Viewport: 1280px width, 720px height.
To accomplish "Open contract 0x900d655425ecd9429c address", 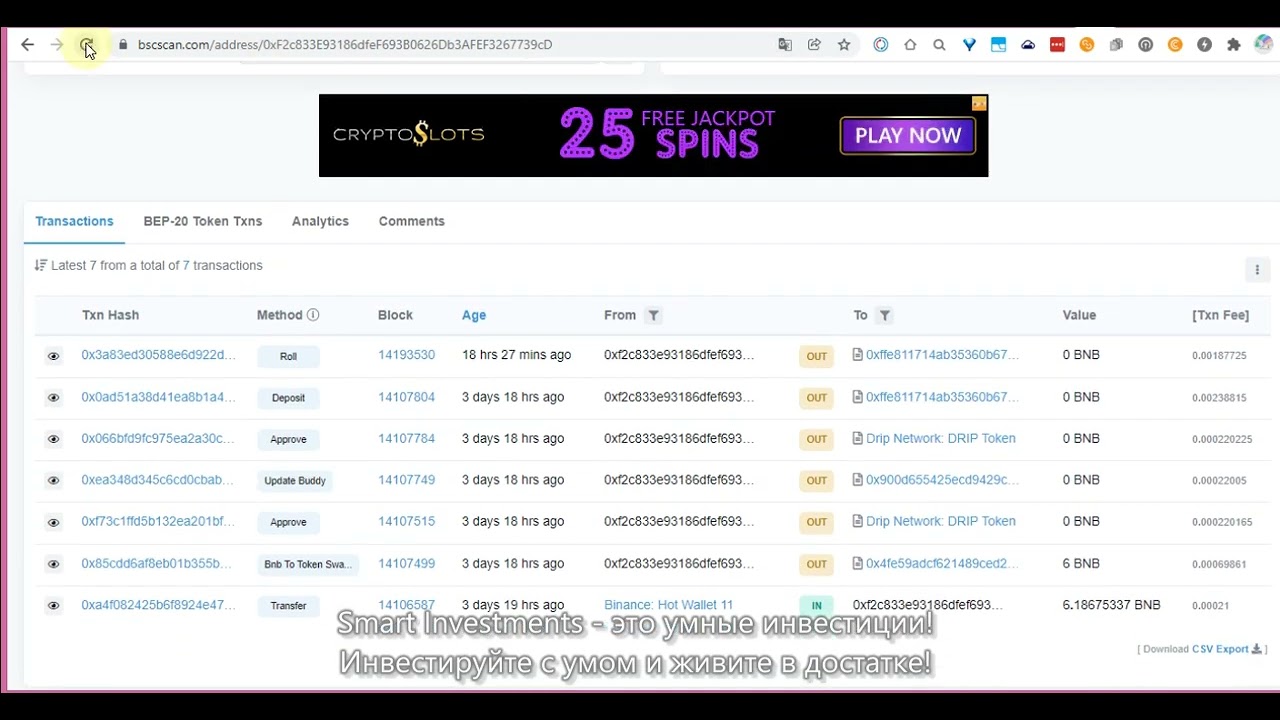I will coord(942,480).
